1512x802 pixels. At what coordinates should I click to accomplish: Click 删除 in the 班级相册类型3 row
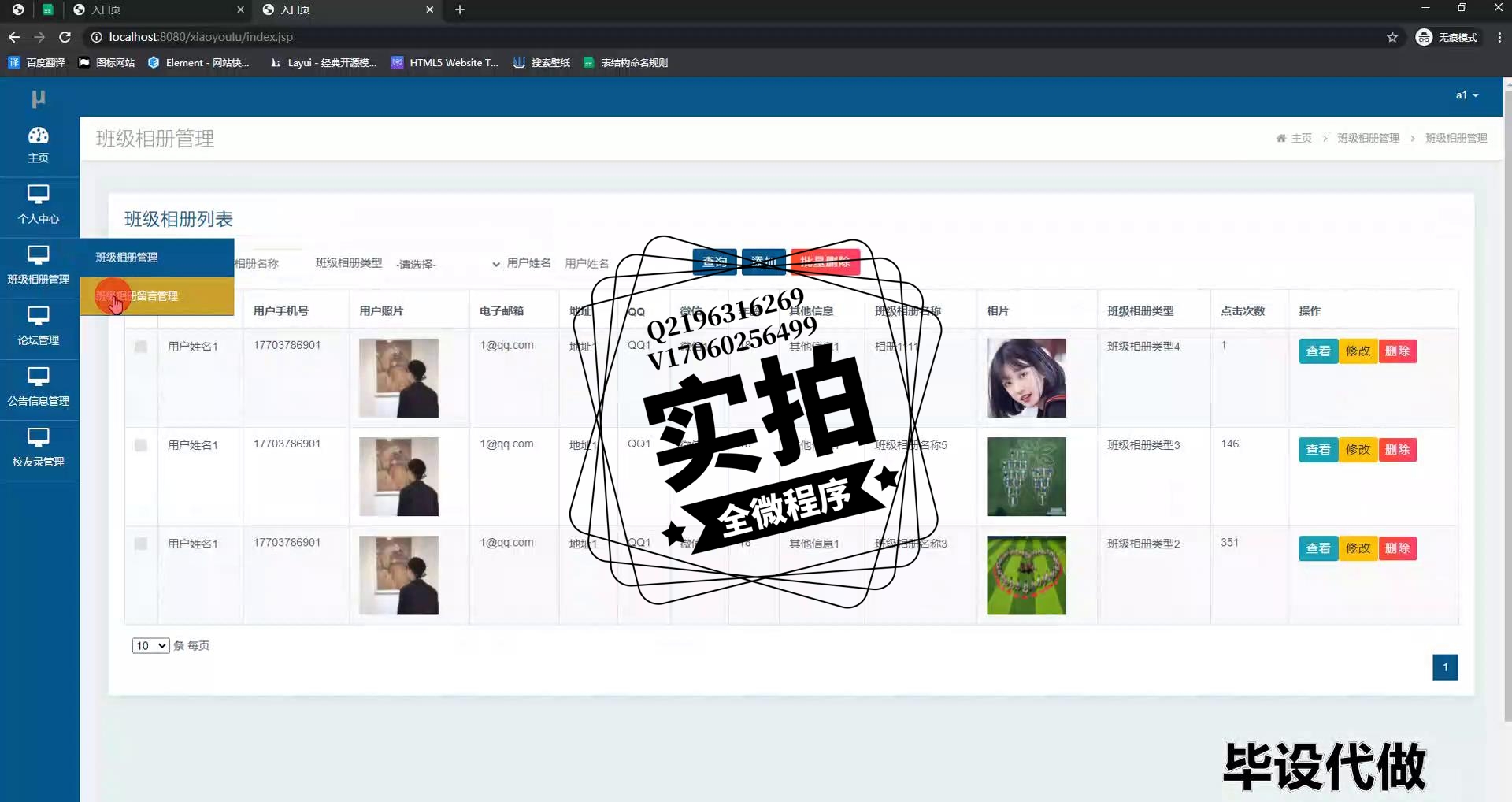point(1397,450)
